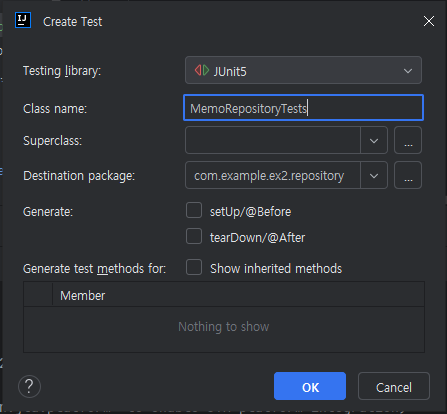Click the IntelliJ IDEA logo in title bar
Screen dimensions: 447x414
coord(23,20)
